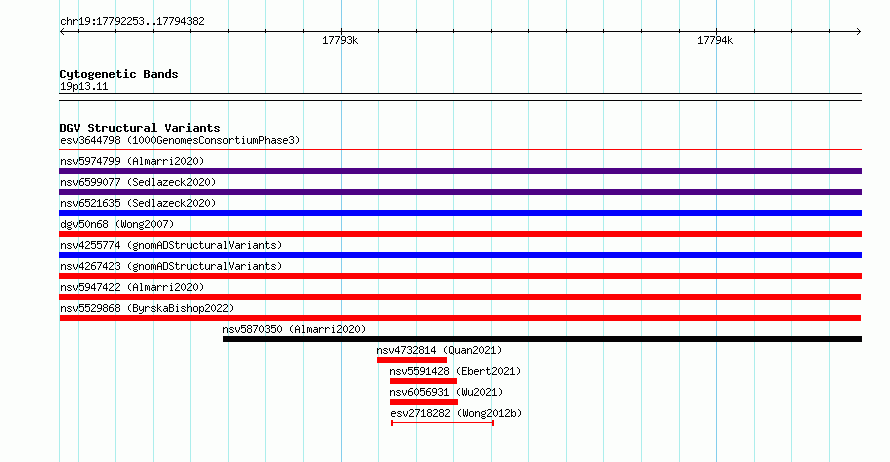Image resolution: width=890 pixels, height=462 pixels.
Task: Open nsv6599077 (Sedlazeck2020) label
Action: 138,182
